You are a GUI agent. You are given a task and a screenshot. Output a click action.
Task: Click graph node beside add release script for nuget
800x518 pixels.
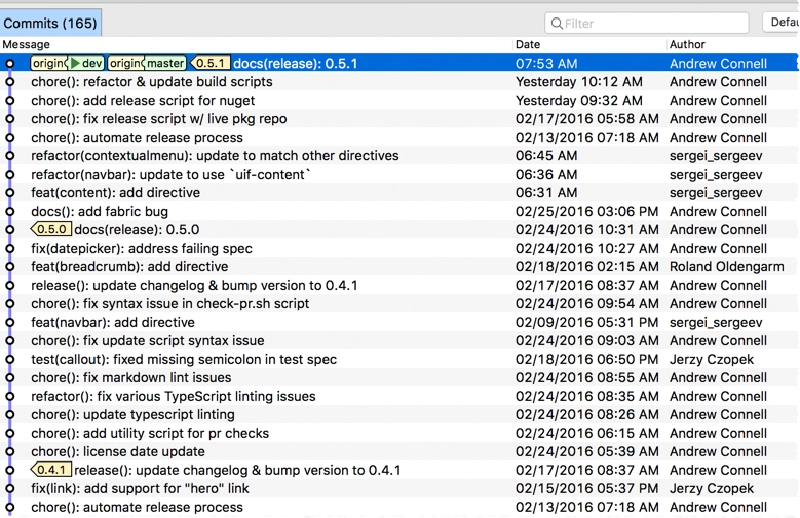click(9, 101)
